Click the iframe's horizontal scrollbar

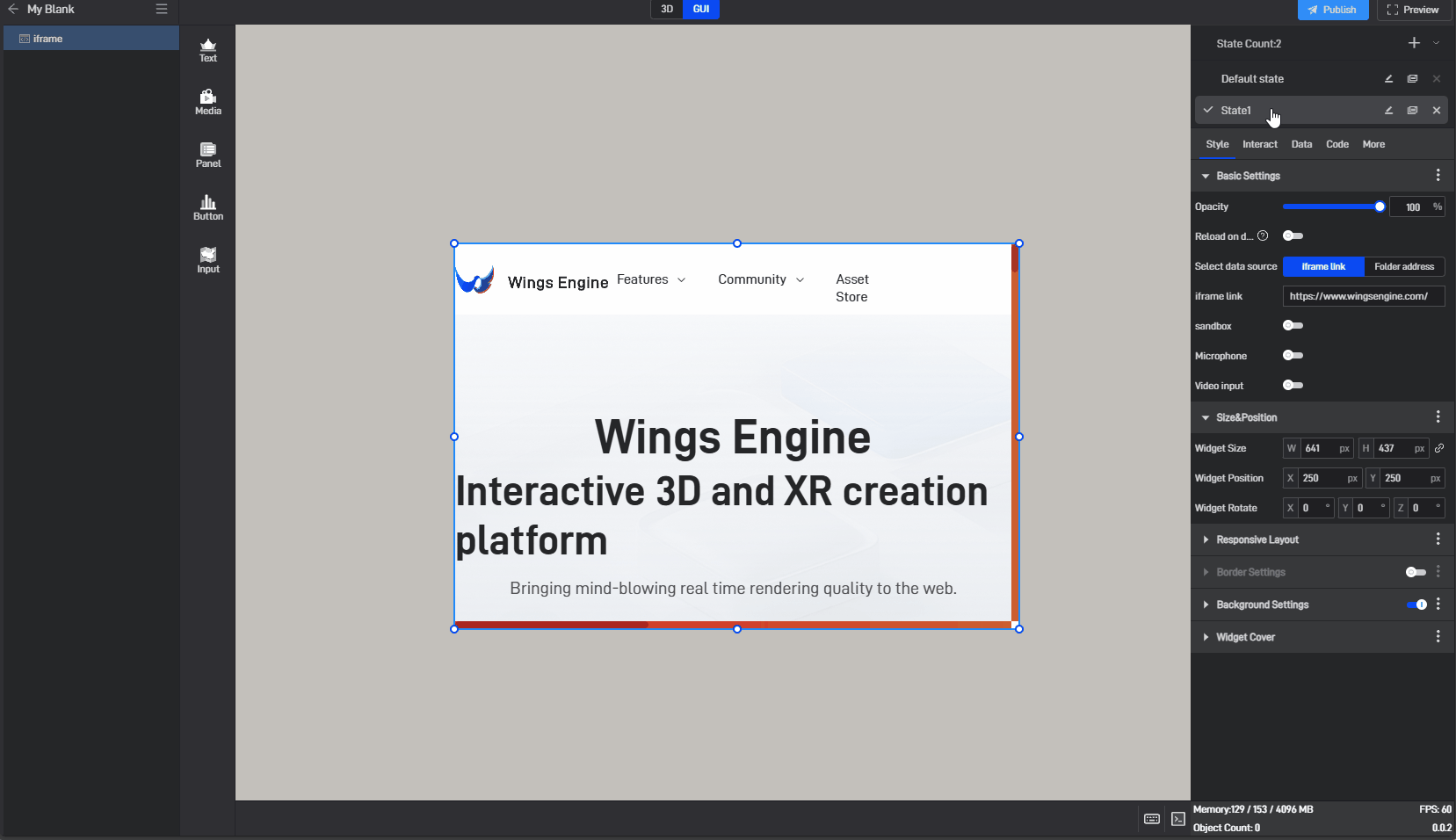[x=734, y=625]
